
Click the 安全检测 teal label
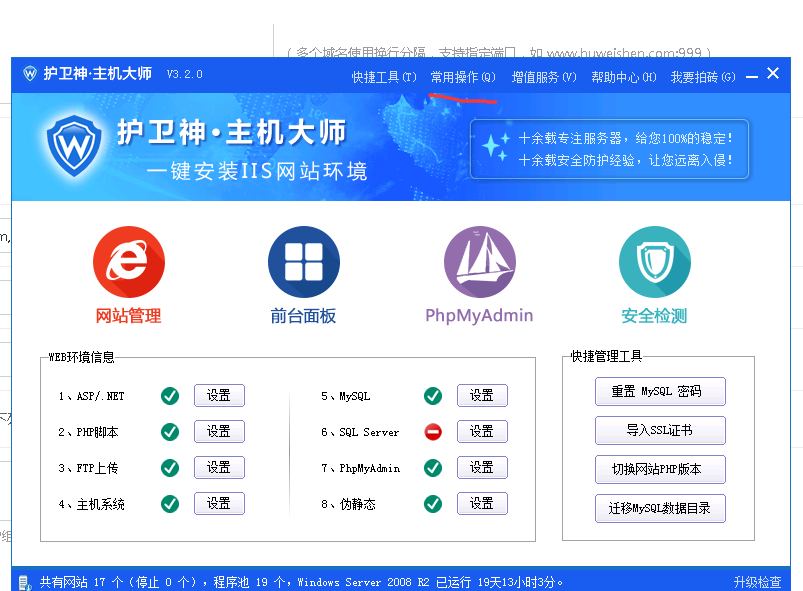[654, 316]
